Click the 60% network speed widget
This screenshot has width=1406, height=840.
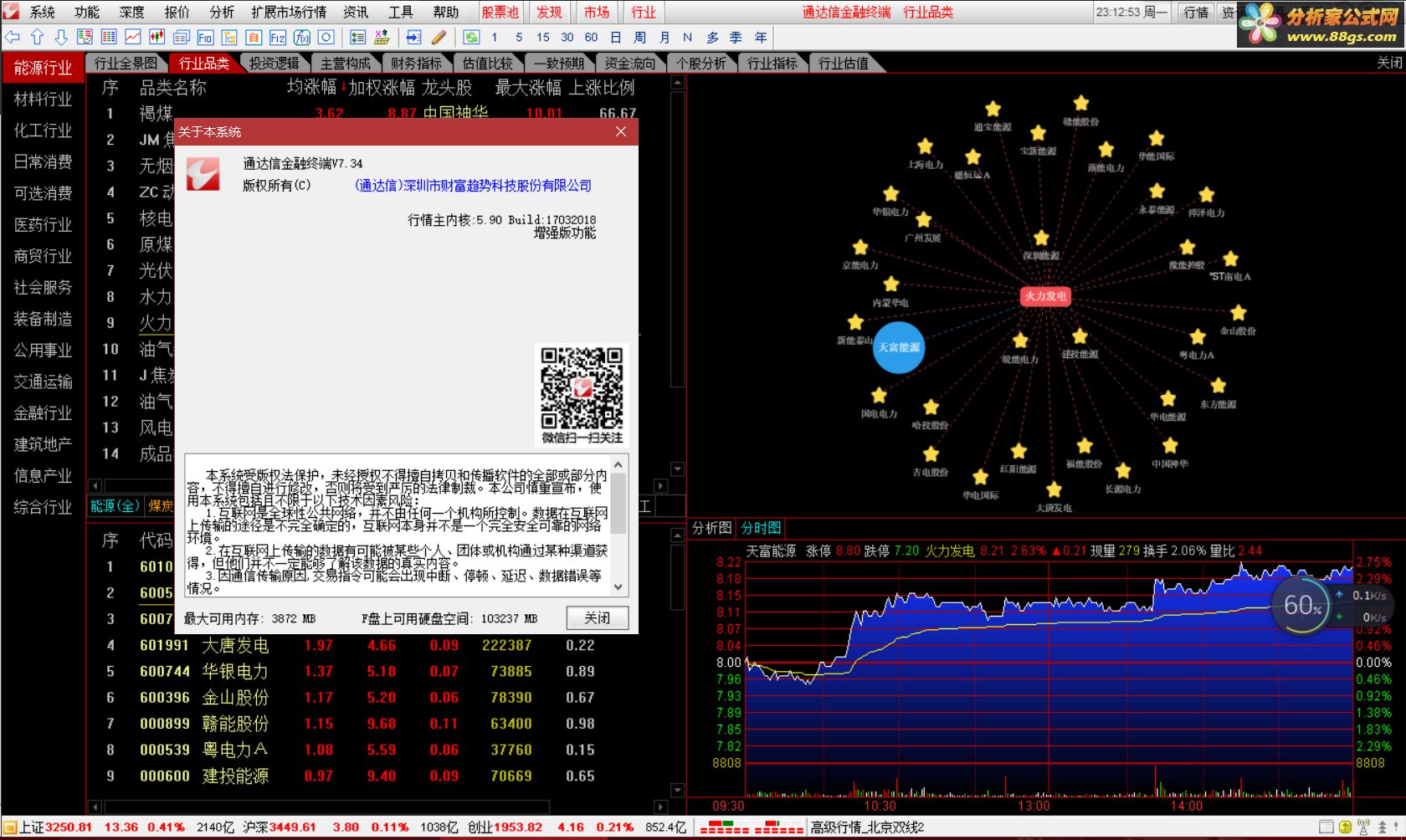point(1301,605)
